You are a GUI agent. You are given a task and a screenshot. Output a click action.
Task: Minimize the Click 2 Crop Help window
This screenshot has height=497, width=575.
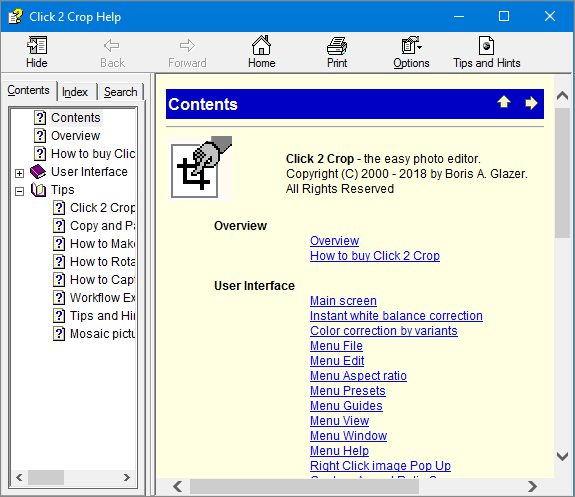459,16
